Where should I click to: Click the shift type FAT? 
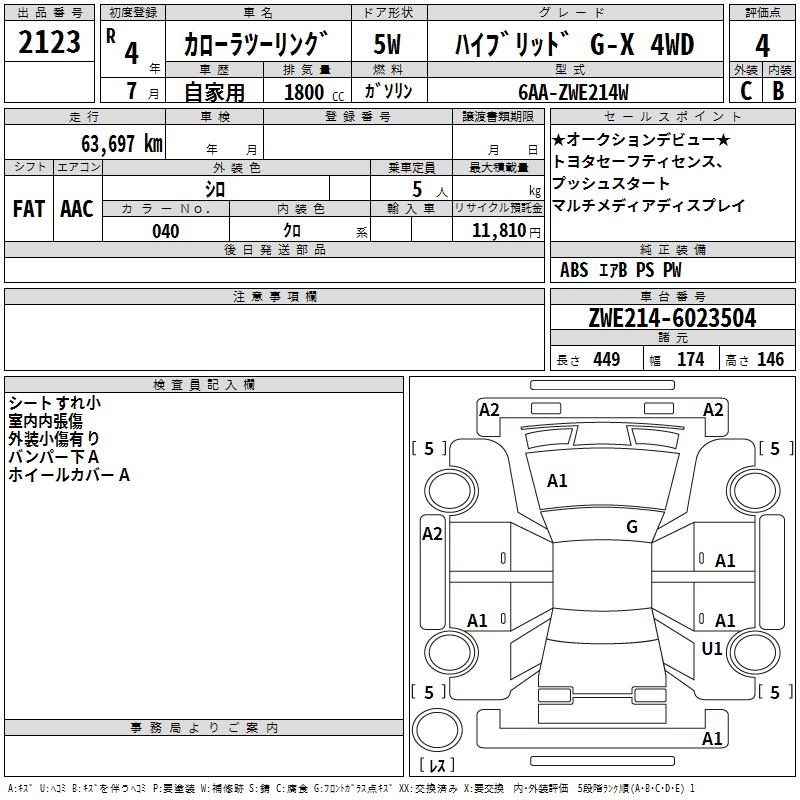(29, 209)
